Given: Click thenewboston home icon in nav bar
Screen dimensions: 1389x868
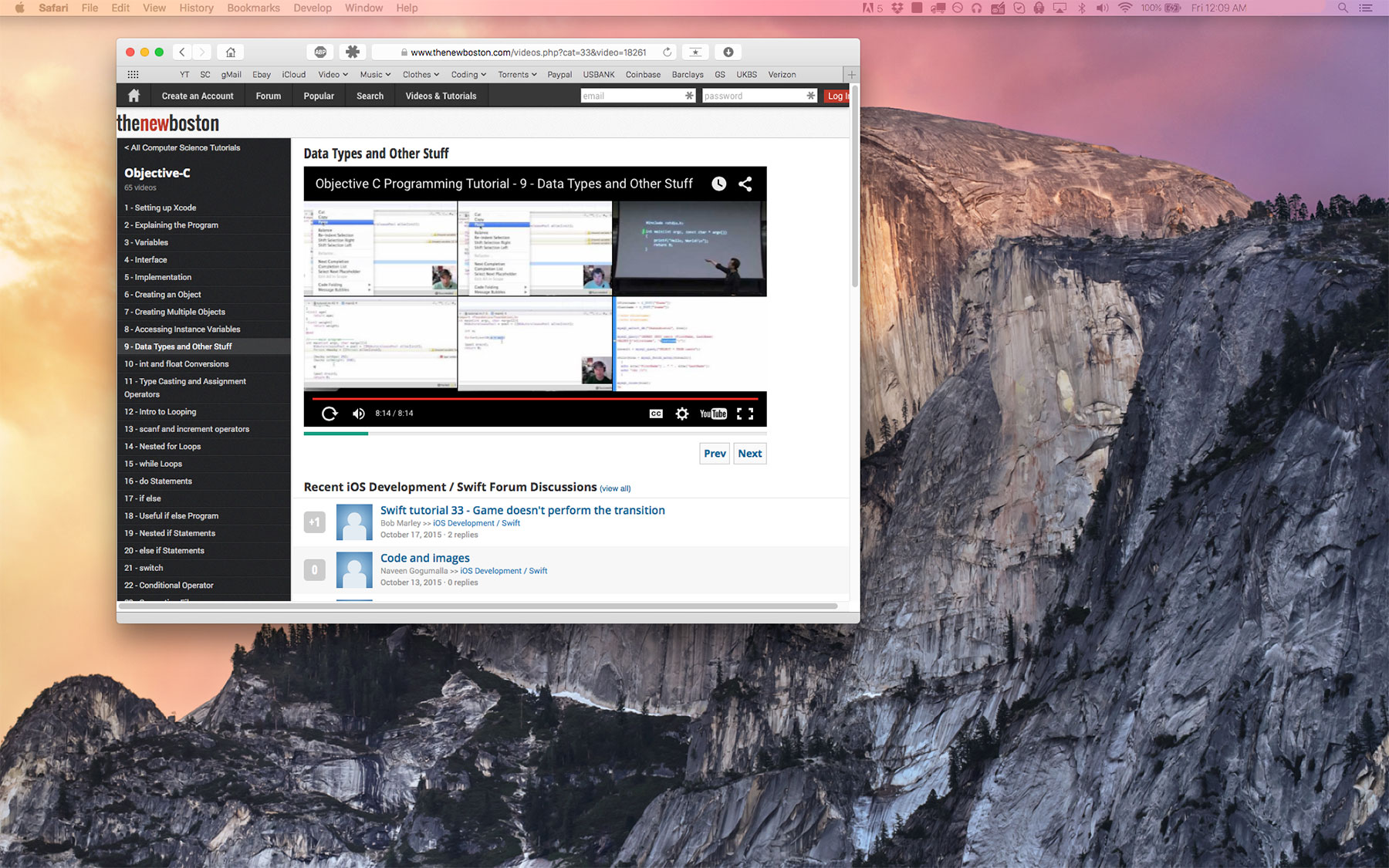Looking at the screenshot, I should click(133, 96).
